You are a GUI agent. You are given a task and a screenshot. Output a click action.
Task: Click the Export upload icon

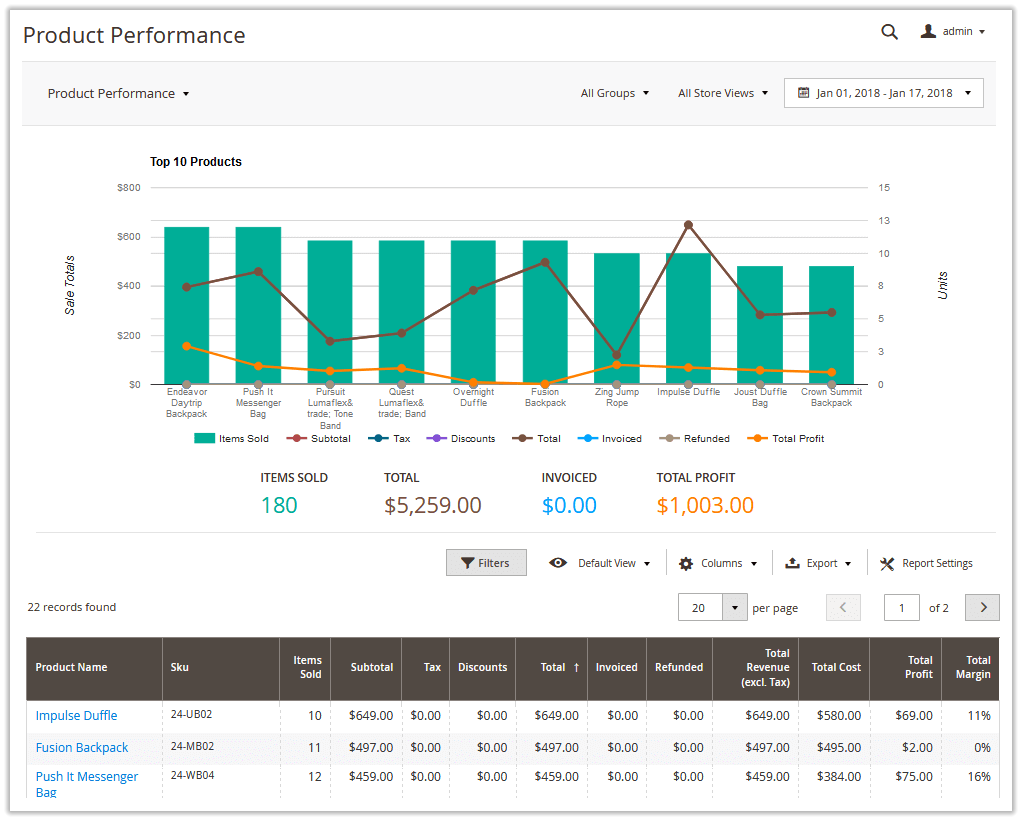click(792, 563)
